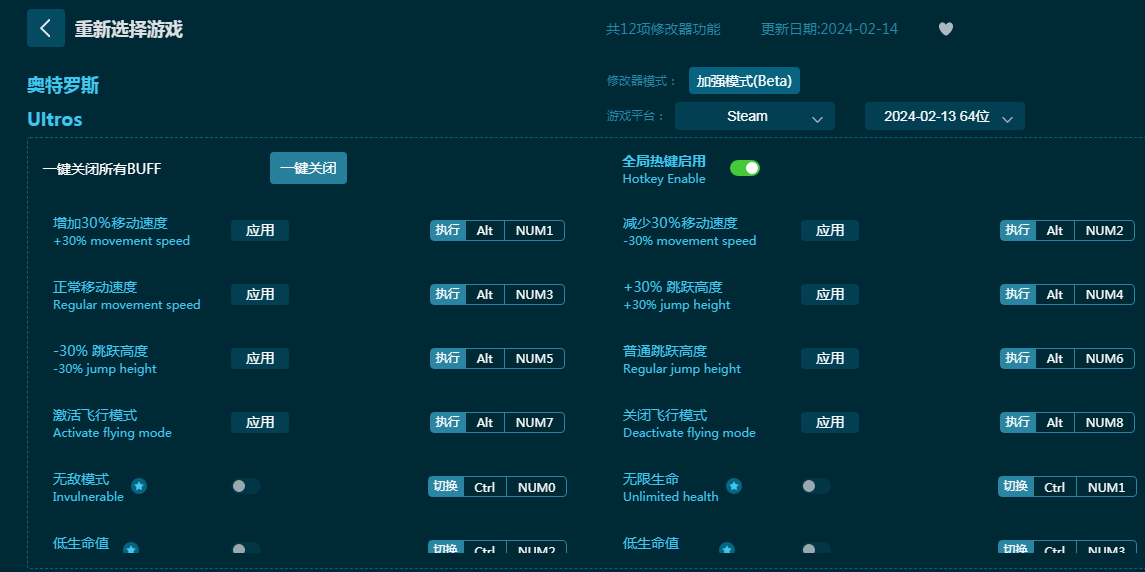Click NUM6 hotkey for Regular jump height
This screenshot has width=1145, height=572.
1104,358
